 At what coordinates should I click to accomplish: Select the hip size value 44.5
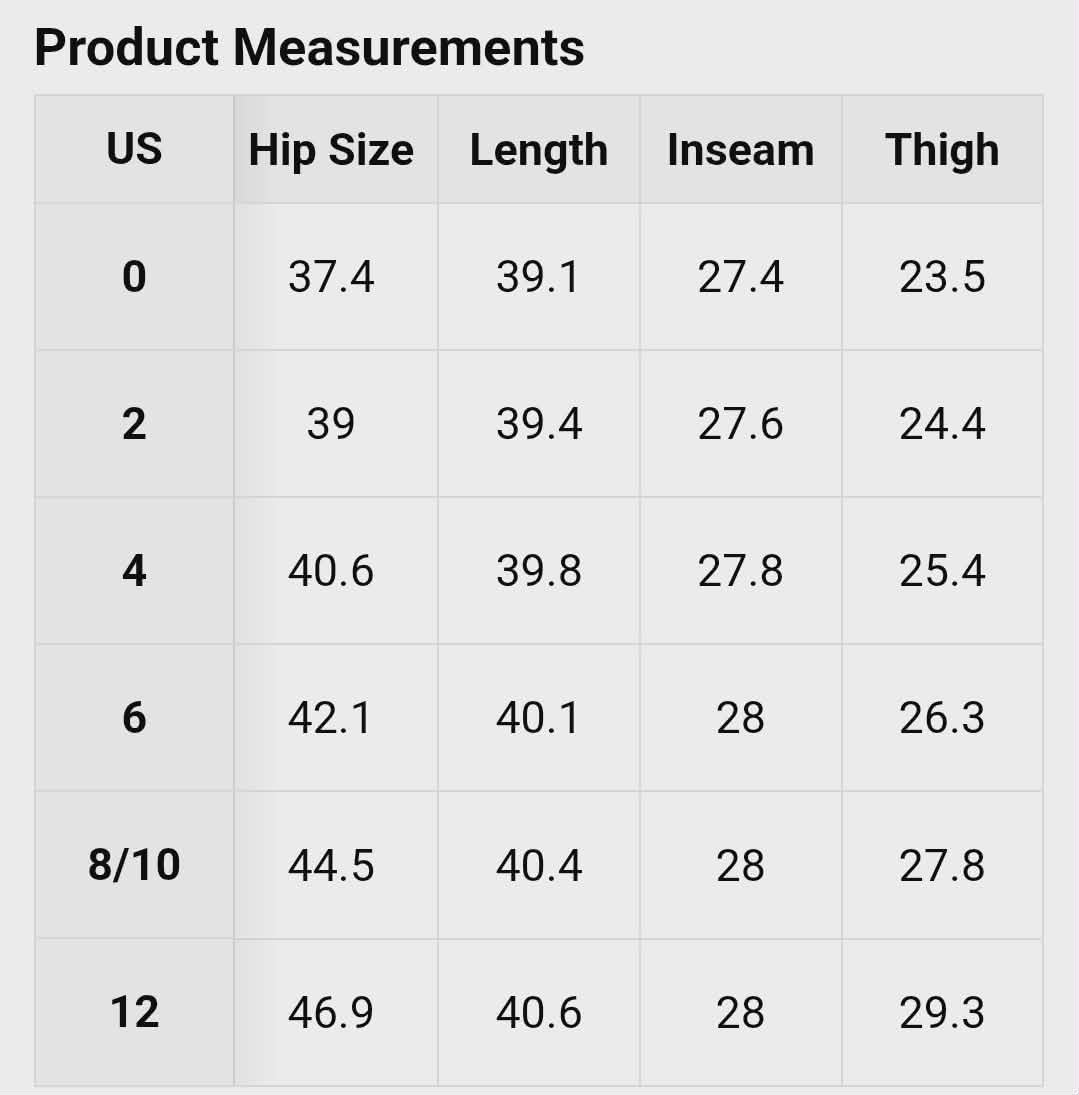pyautogui.click(x=331, y=865)
